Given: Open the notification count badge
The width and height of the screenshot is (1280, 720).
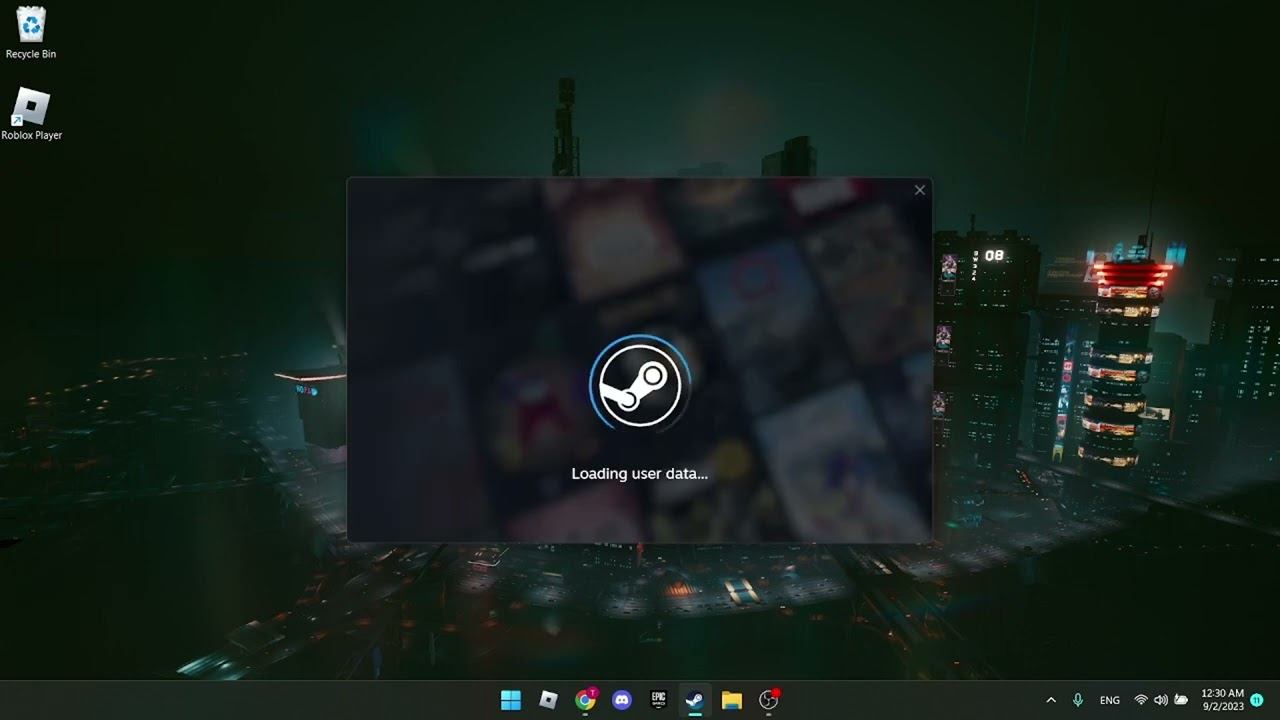Looking at the screenshot, I should tap(1257, 700).
